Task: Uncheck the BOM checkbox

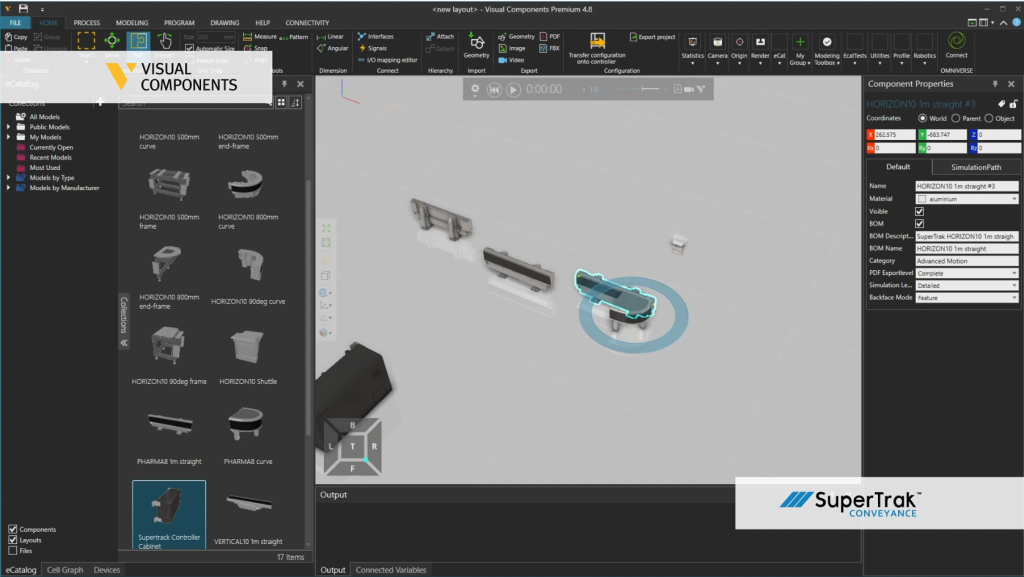Action: (x=920, y=224)
